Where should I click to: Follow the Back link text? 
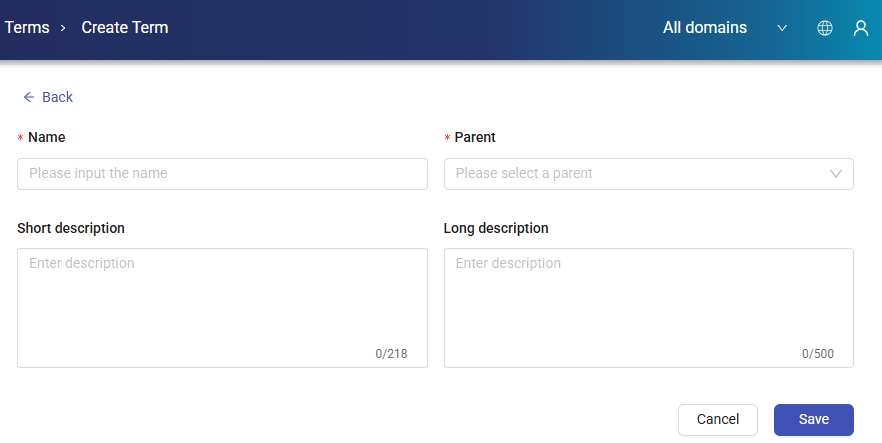57,97
